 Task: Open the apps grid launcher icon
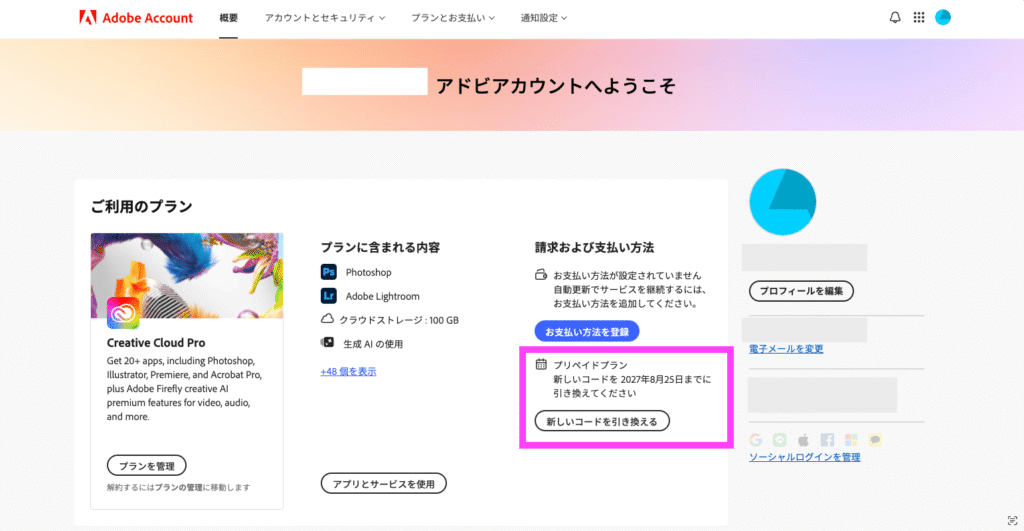pyautogui.click(x=919, y=18)
